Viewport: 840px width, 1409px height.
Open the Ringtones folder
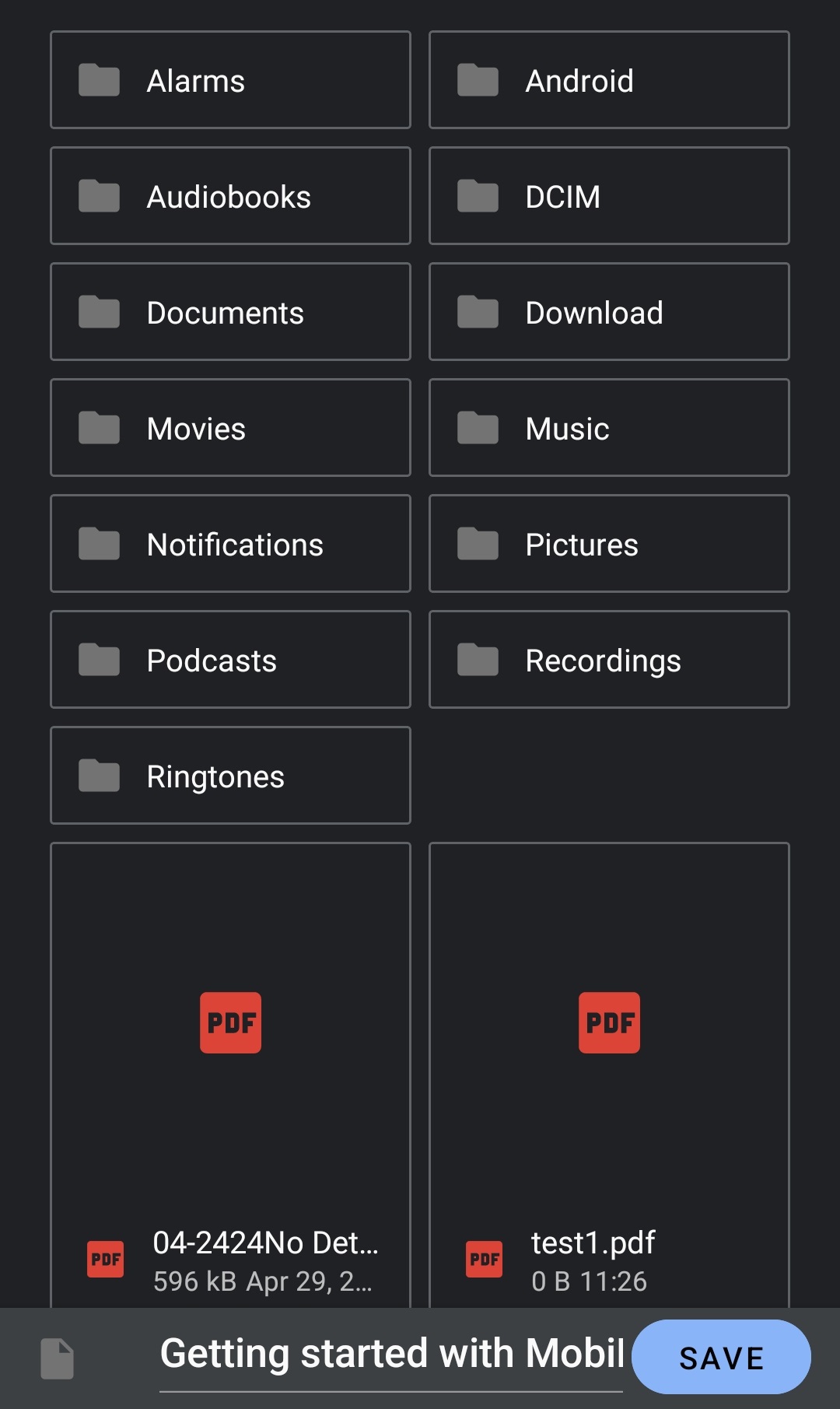pos(230,776)
